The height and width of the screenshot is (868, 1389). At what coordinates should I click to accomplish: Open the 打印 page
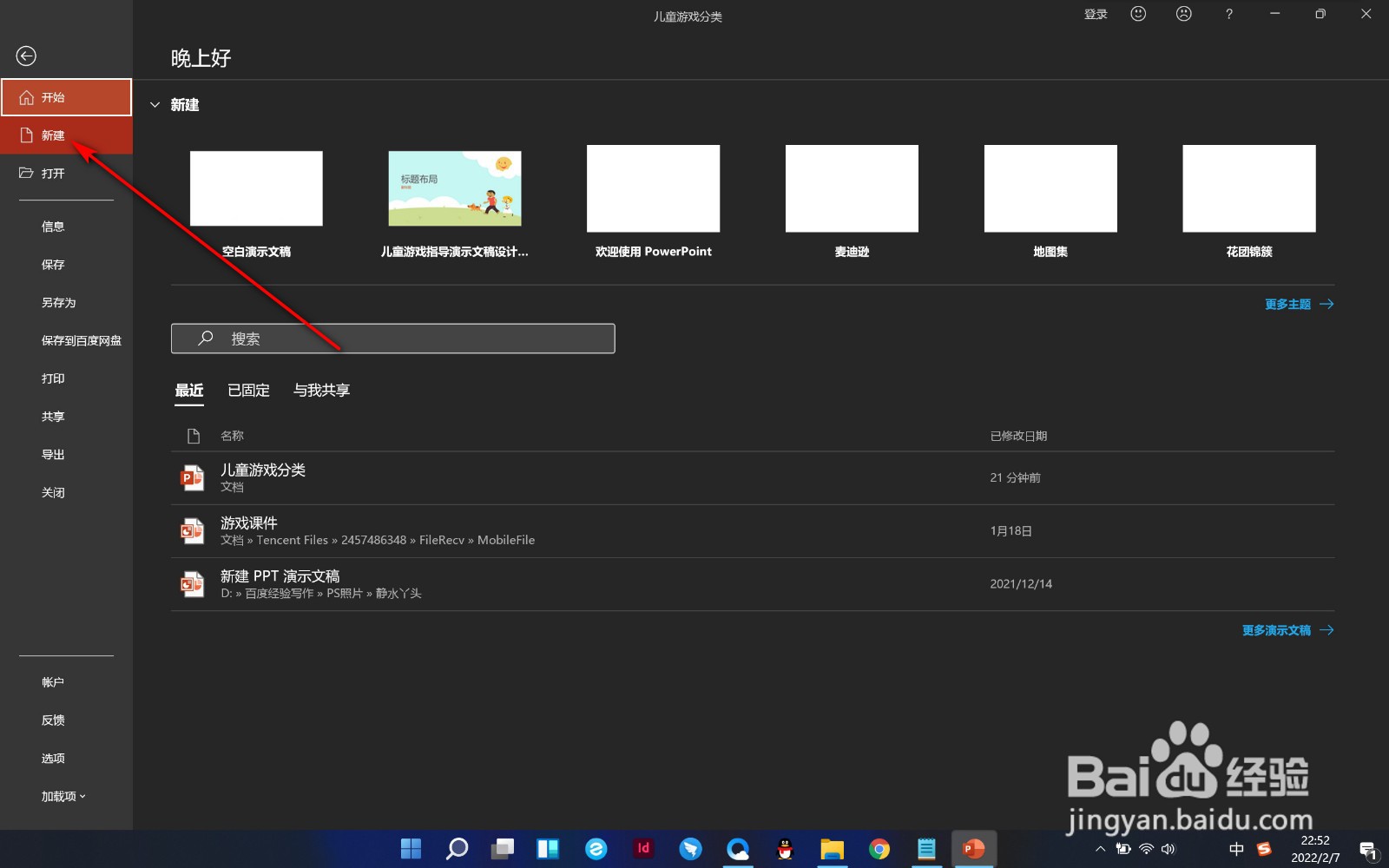pyautogui.click(x=53, y=378)
